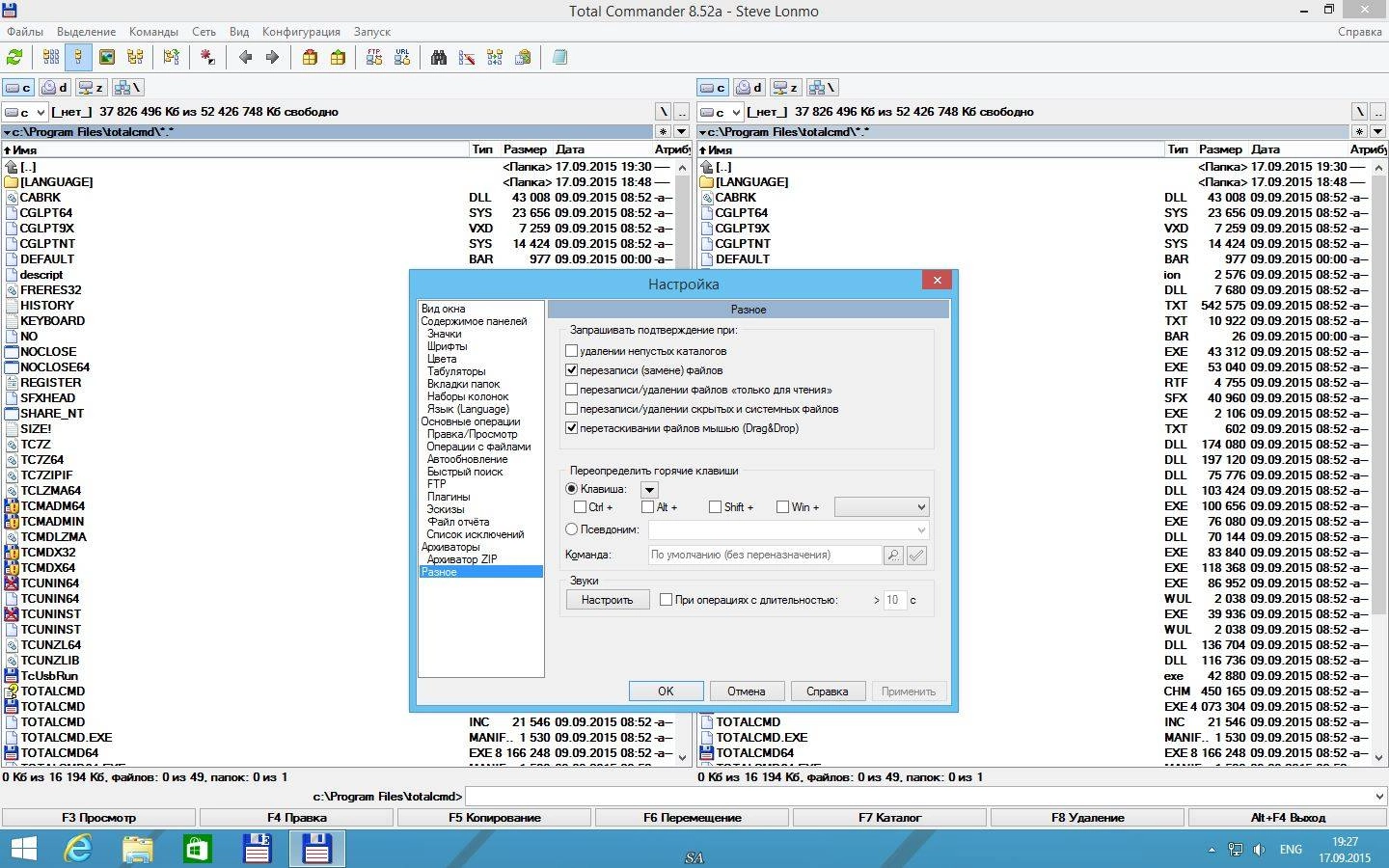Open file search with binoculars icon
This screenshot has width=1389, height=868.
(439, 58)
